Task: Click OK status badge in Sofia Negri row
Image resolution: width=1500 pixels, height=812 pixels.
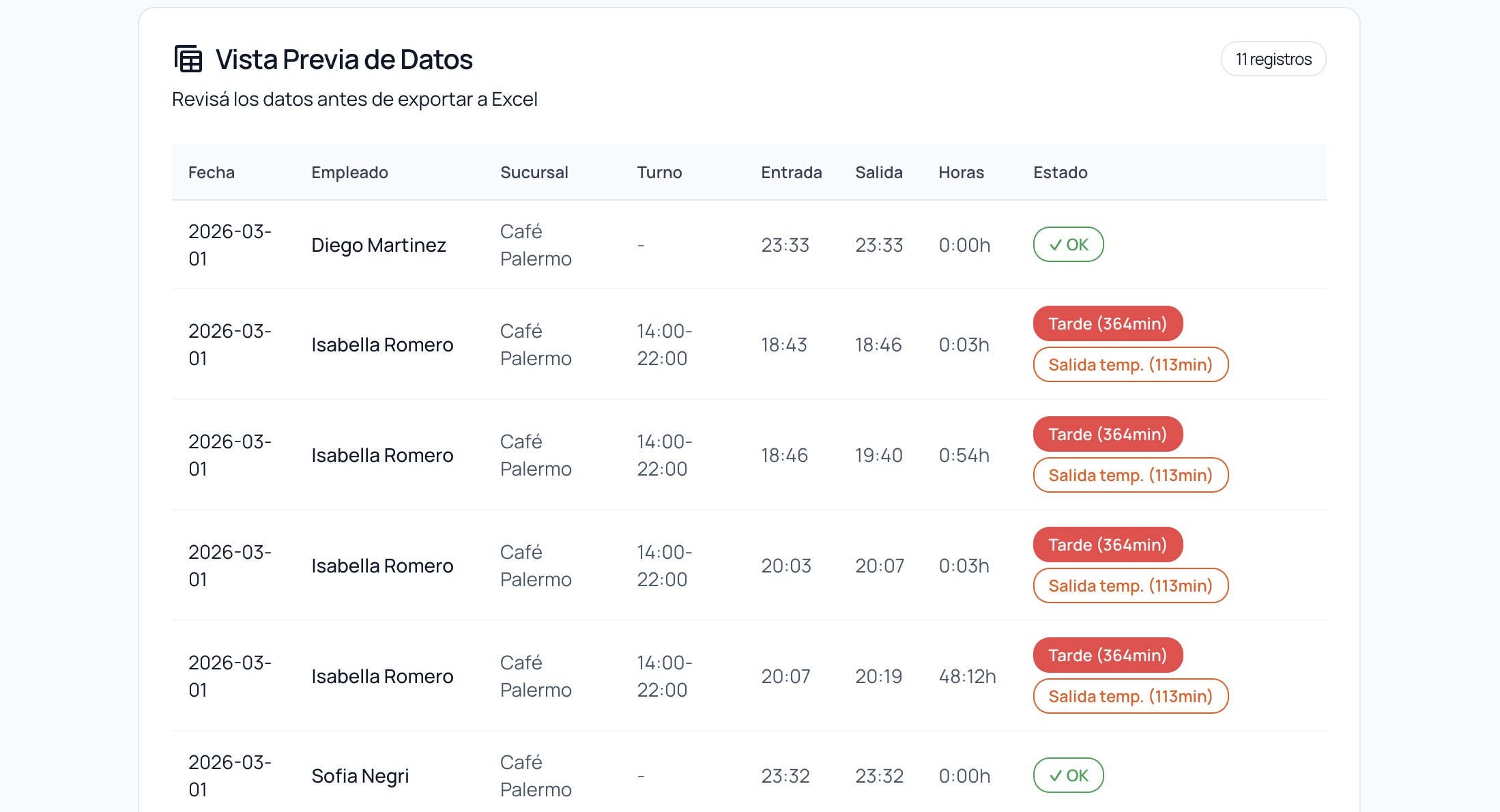Action: [x=1068, y=775]
